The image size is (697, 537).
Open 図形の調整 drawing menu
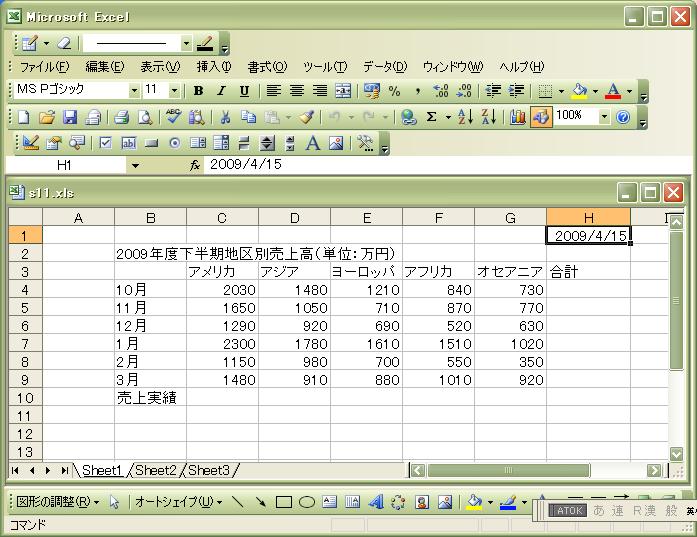point(58,502)
